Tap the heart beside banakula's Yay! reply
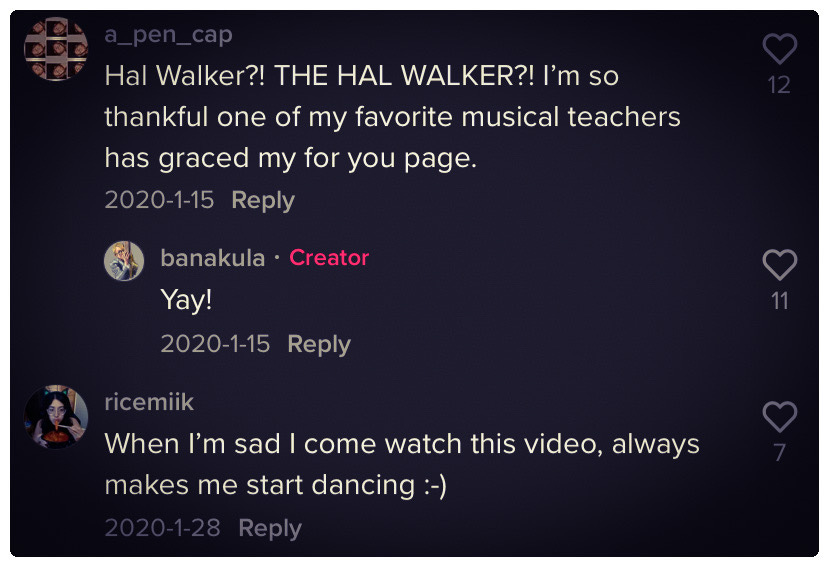Viewport: 828px width, 566px height. [x=779, y=265]
